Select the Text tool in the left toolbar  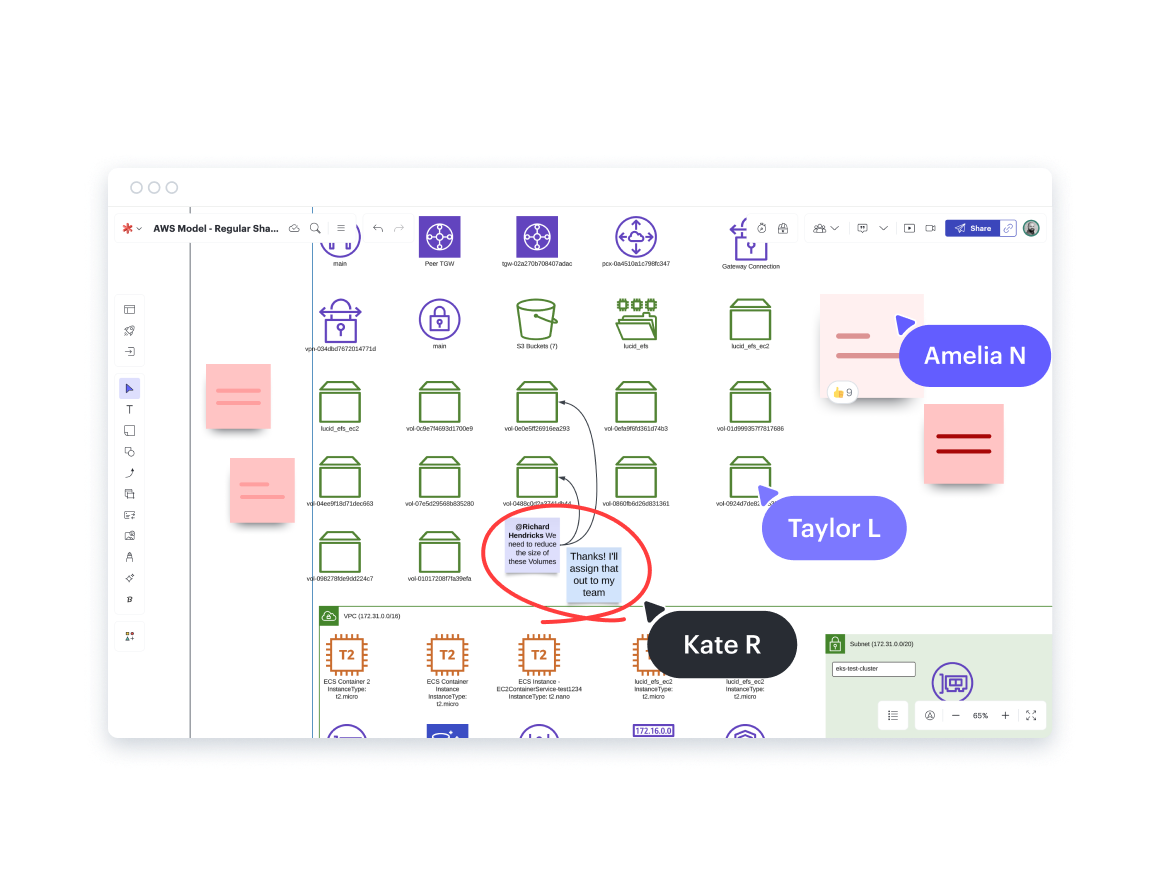pyautogui.click(x=129, y=409)
